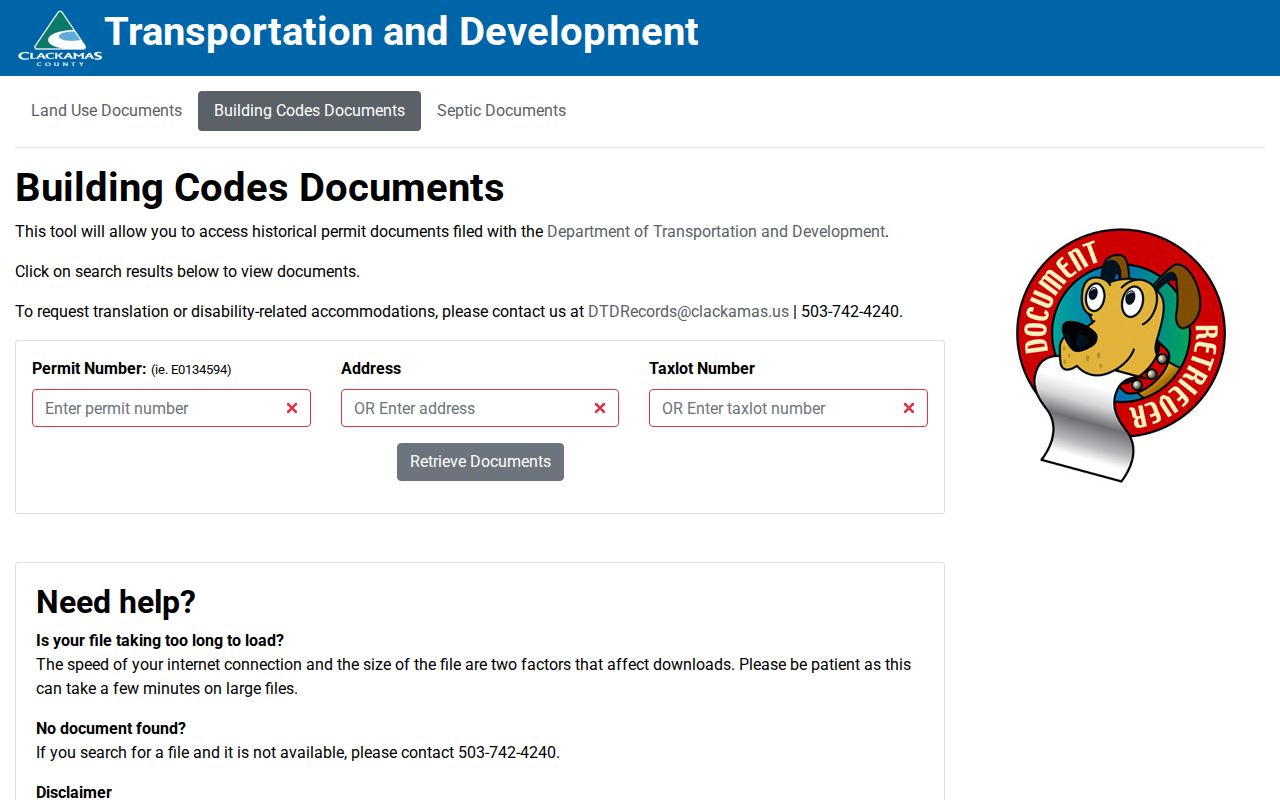Image resolution: width=1280 pixels, height=800 pixels.
Task: Click the 'No document found?' heading
Action: coord(111,728)
